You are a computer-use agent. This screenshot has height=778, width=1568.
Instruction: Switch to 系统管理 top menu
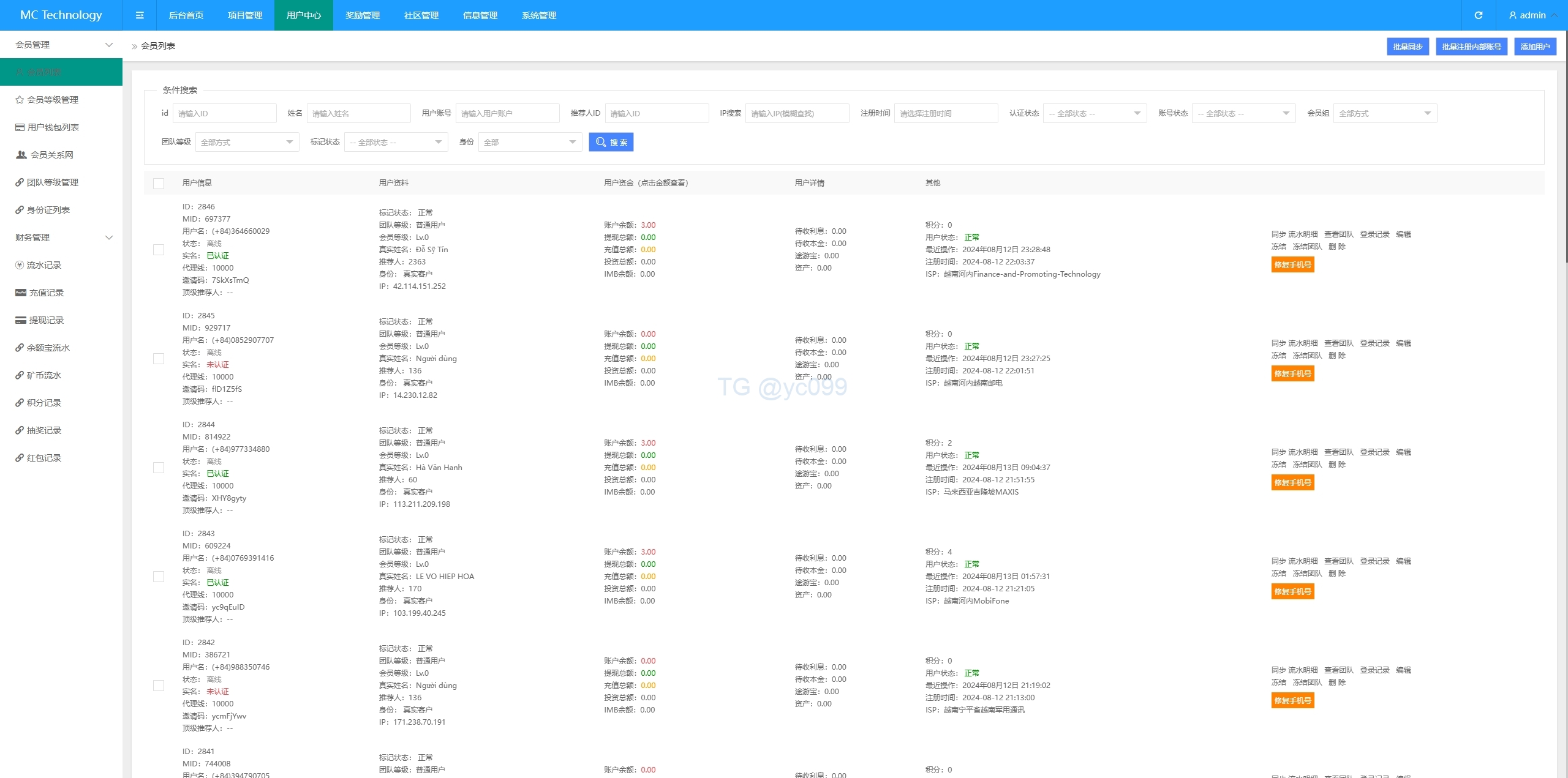click(538, 15)
